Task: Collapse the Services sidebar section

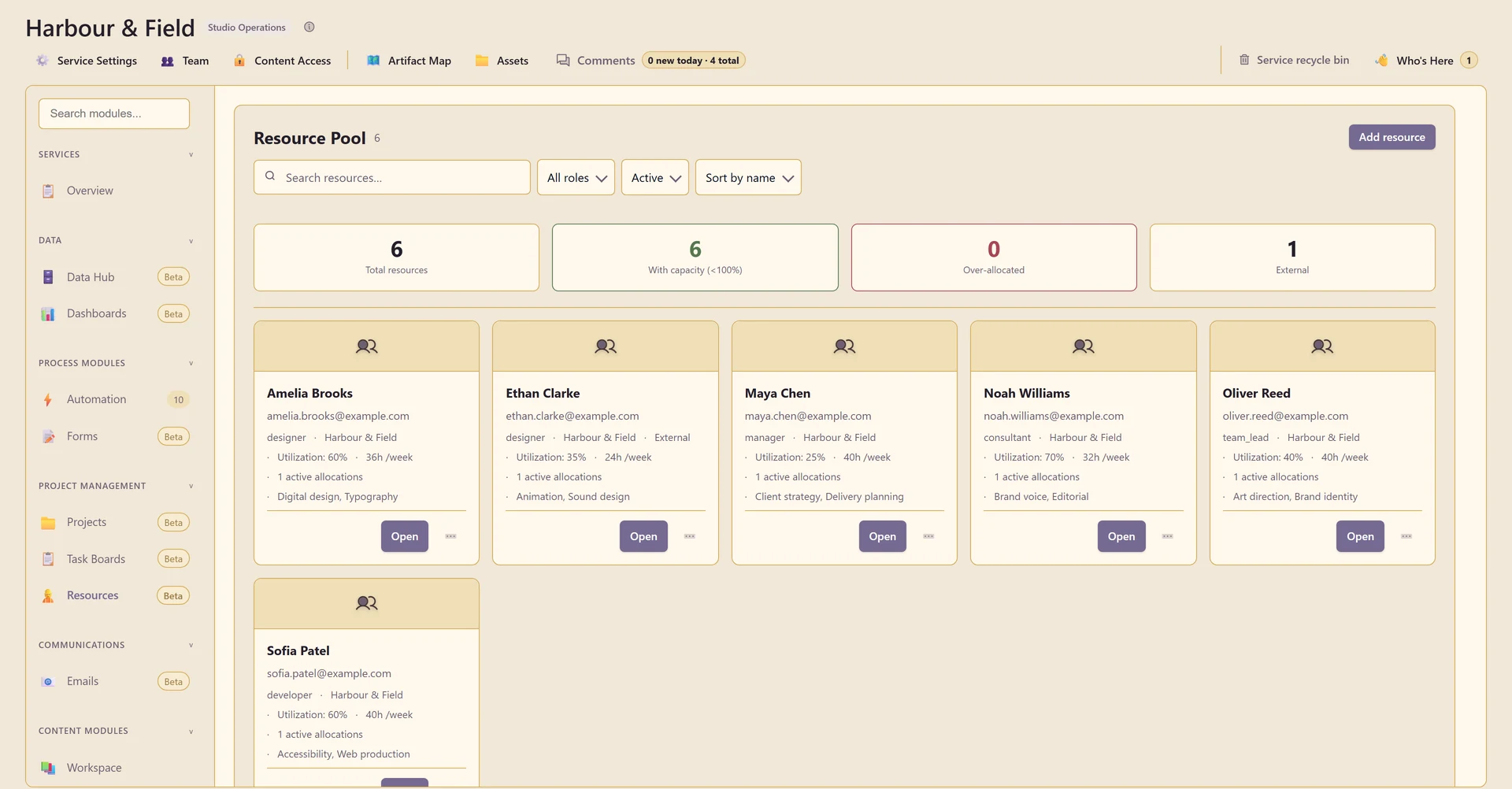Action: pos(191,154)
